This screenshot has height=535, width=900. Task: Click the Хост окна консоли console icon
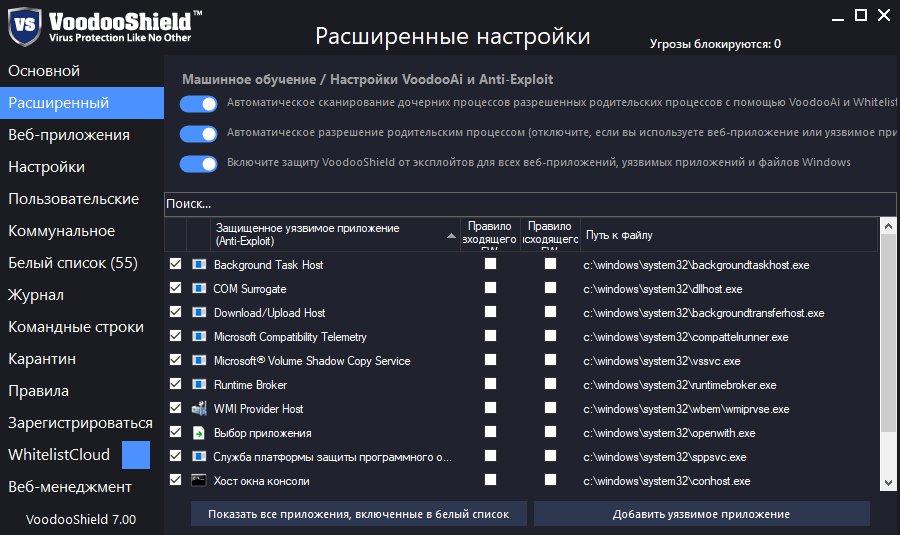(199, 480)
